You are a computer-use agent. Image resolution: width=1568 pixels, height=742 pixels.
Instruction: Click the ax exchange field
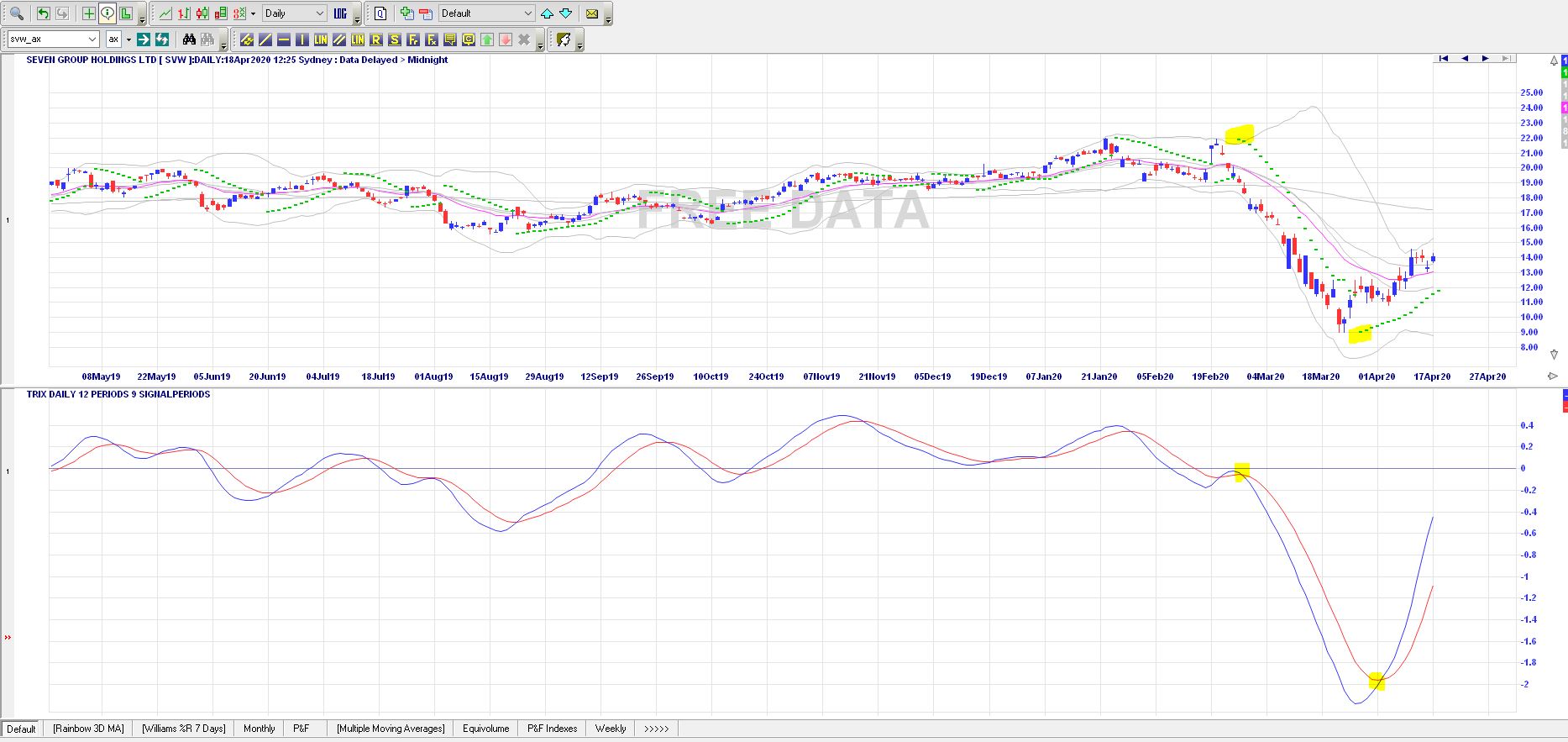coord(113,39)
